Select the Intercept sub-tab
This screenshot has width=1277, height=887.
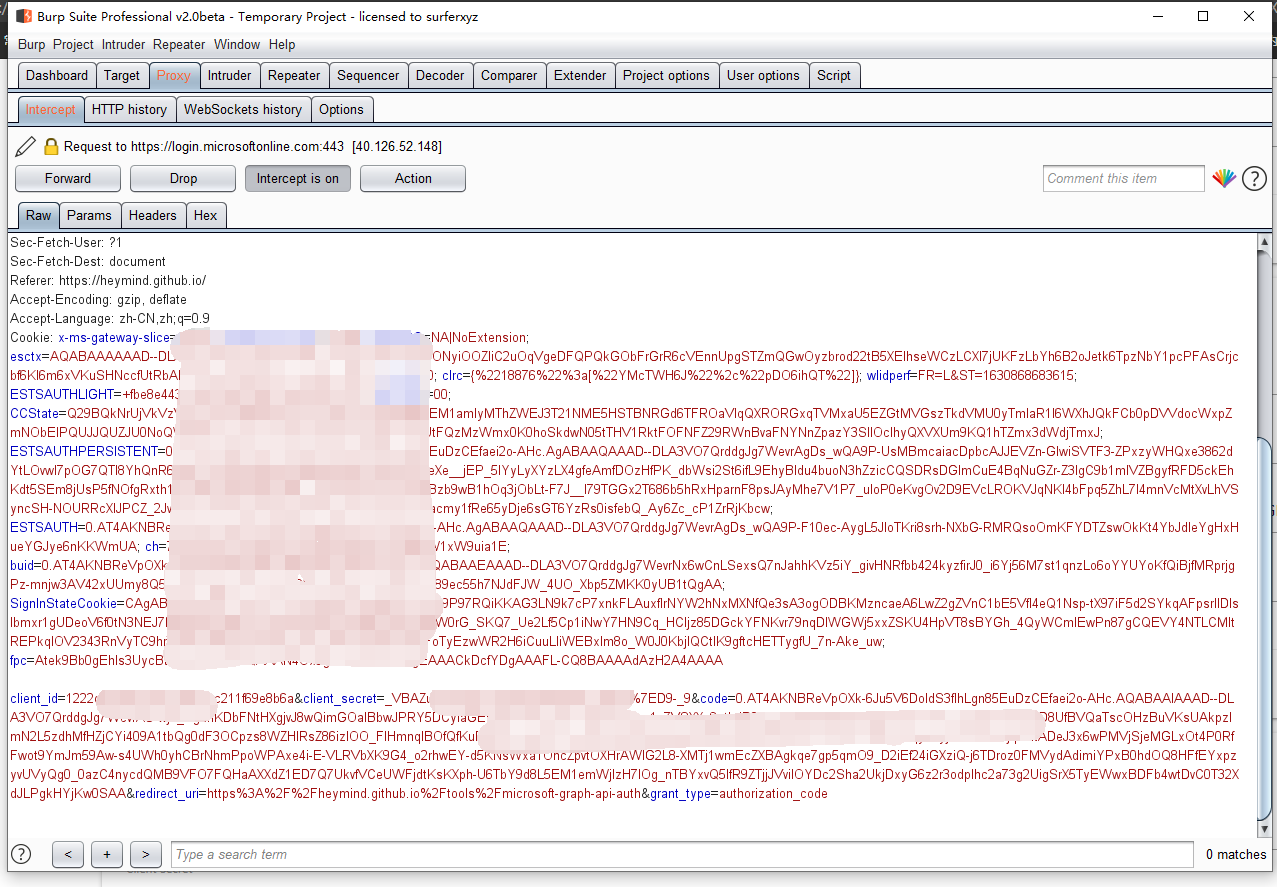point(50,109)
